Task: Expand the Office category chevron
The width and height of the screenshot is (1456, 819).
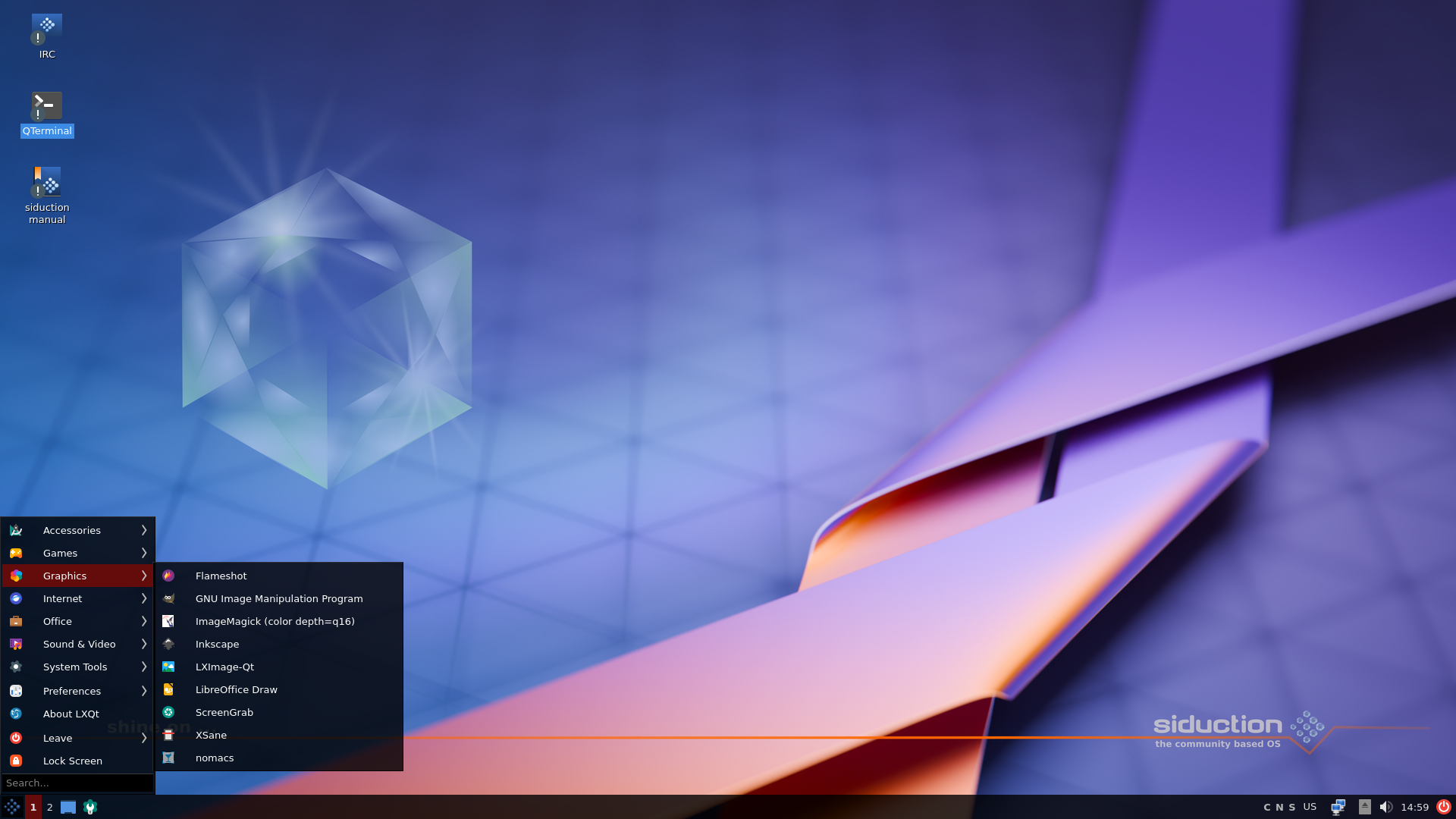Action: point(144,621)
